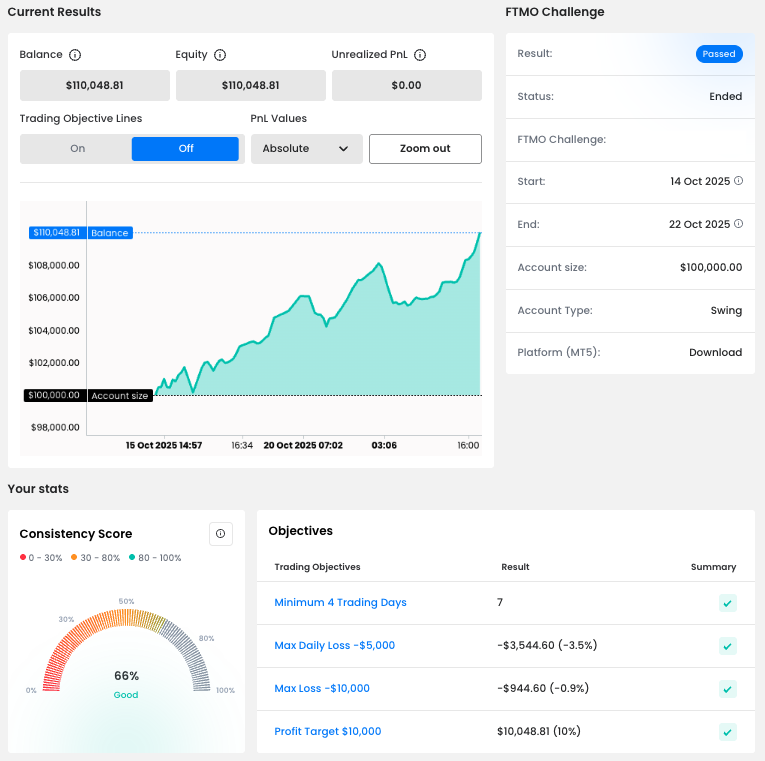Click info icon beside End date
The image size is (765, 761).
[x=739, y=224]
